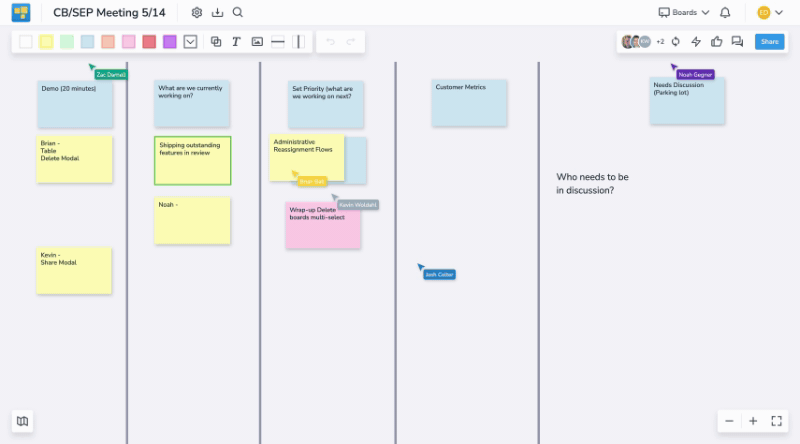Zoom in with the plus button

coord(753,421)
